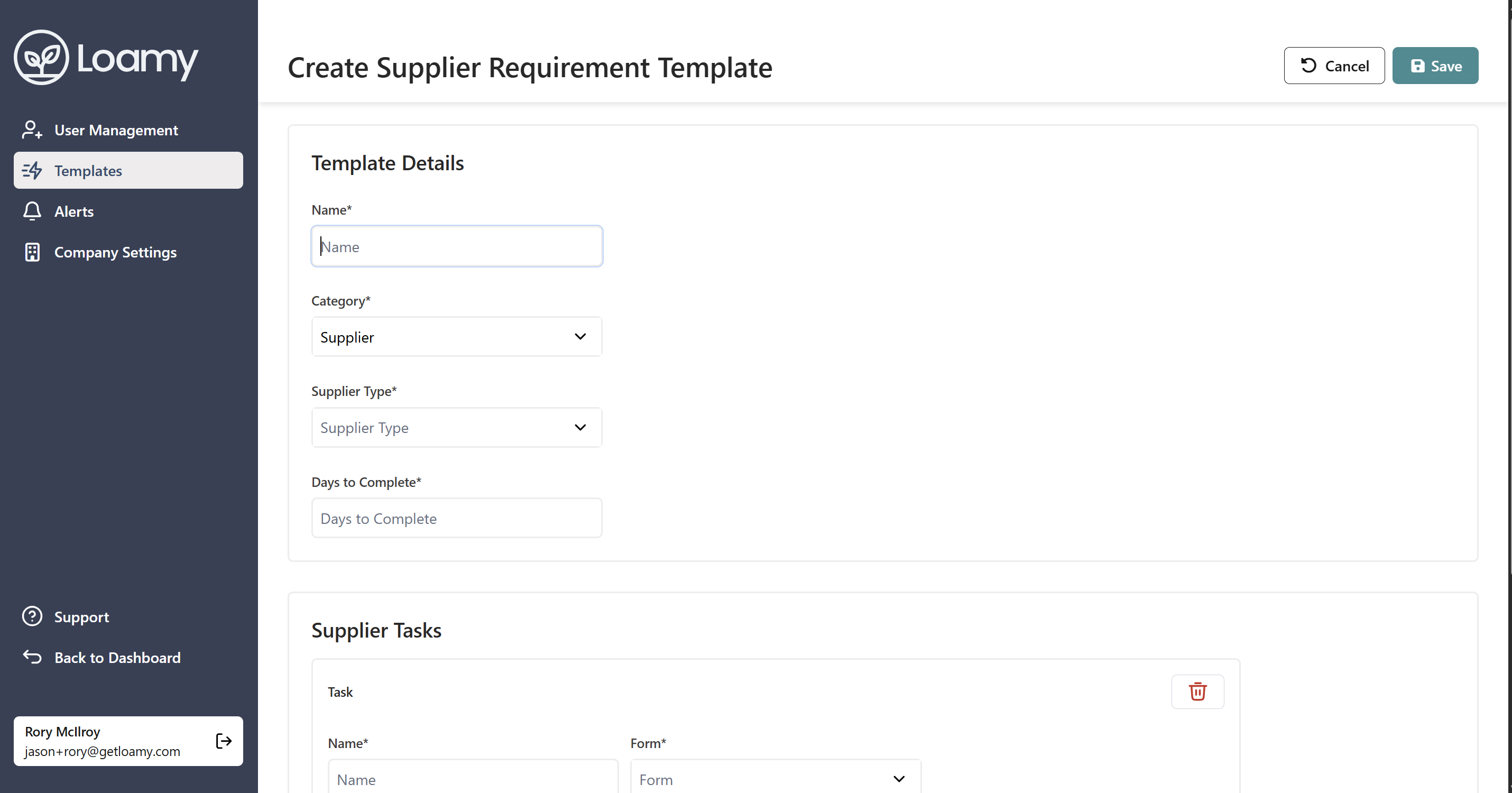Screen dimensions: 1512x793
Task: Click the logout icon beside Rory McIlroy
Action: tap(224, 741)
